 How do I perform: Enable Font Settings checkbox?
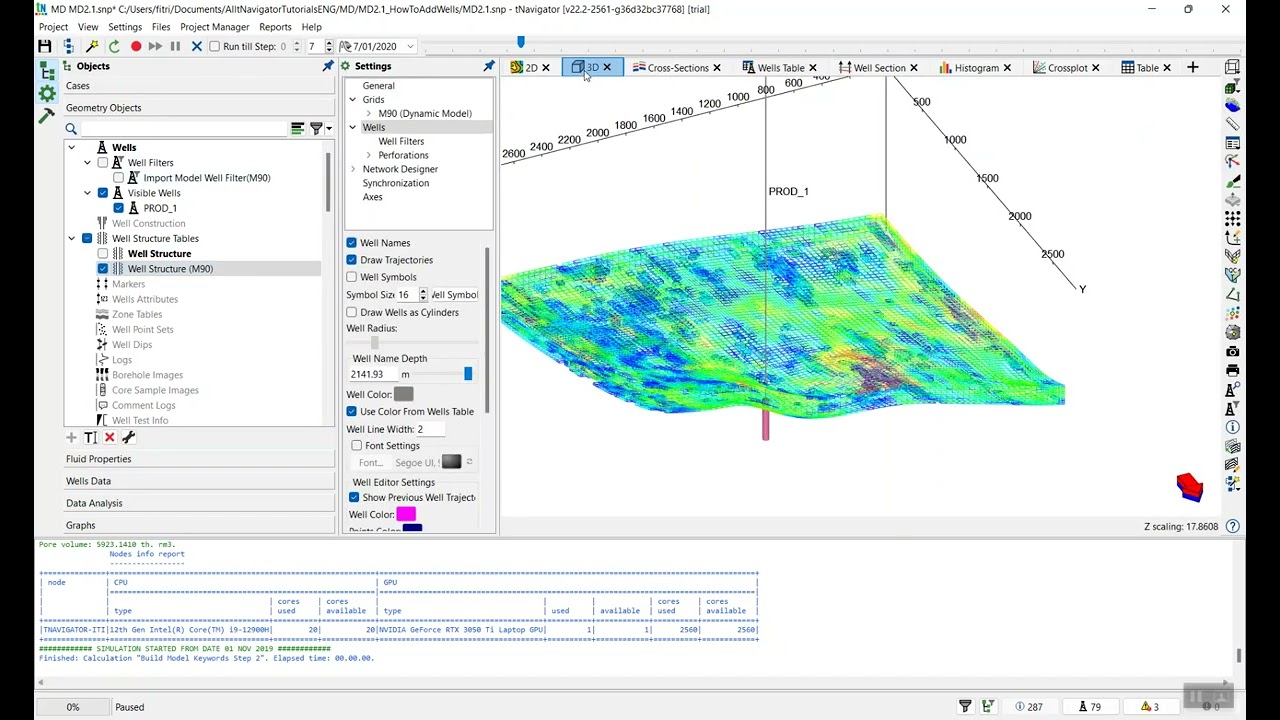click(357, 446)
